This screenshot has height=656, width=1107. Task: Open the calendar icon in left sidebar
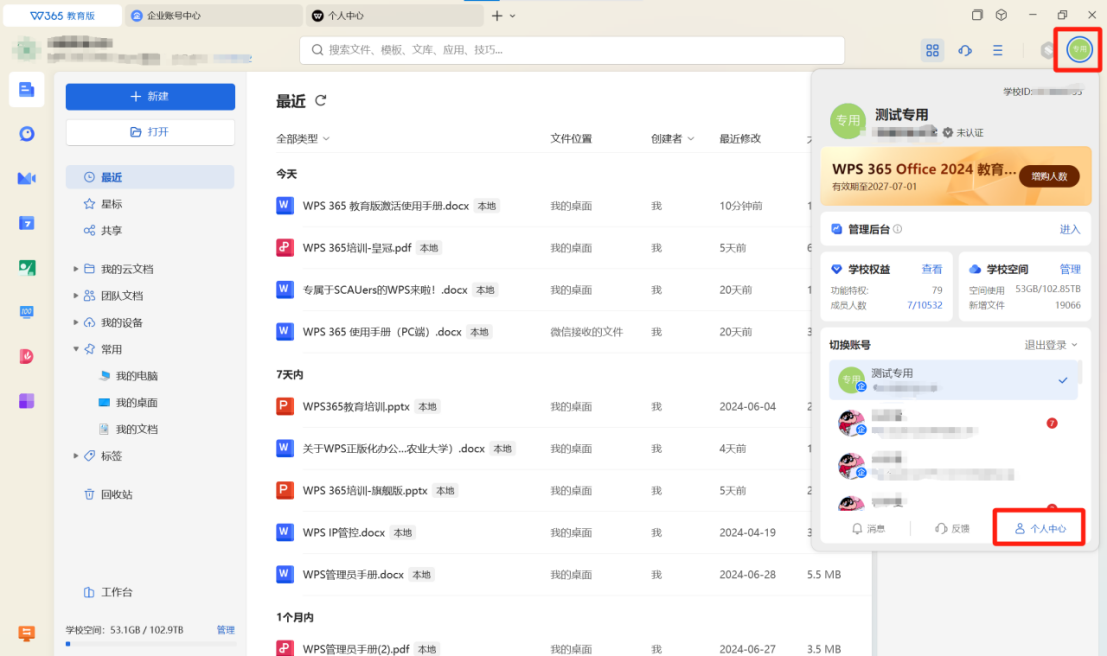[x=27, y=223]
